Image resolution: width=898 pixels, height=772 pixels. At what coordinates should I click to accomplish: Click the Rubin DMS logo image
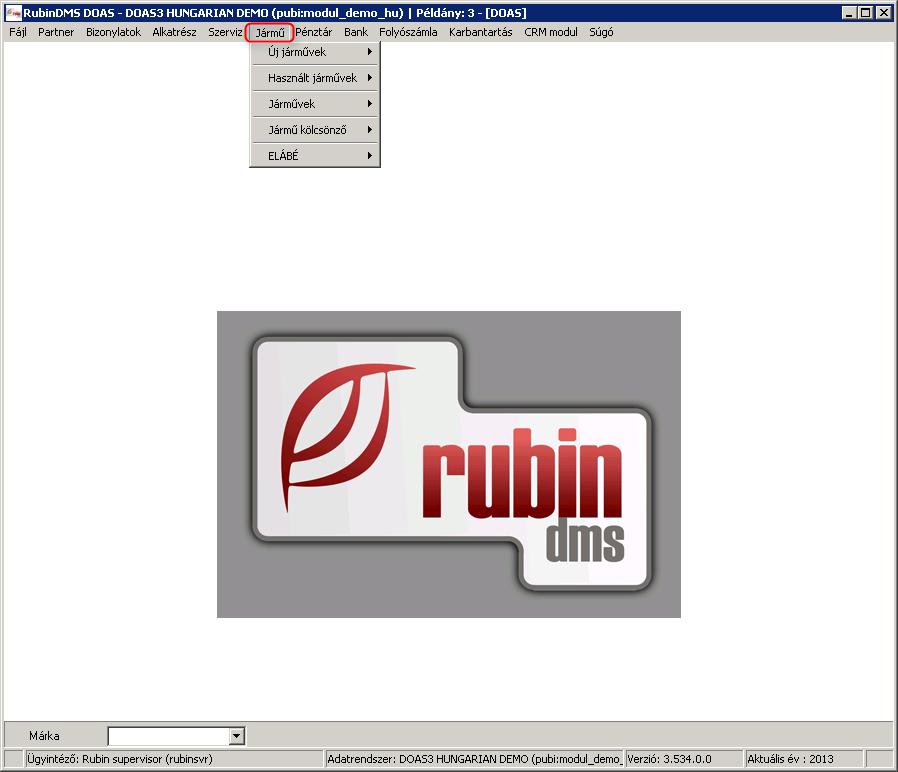(449, 464)
